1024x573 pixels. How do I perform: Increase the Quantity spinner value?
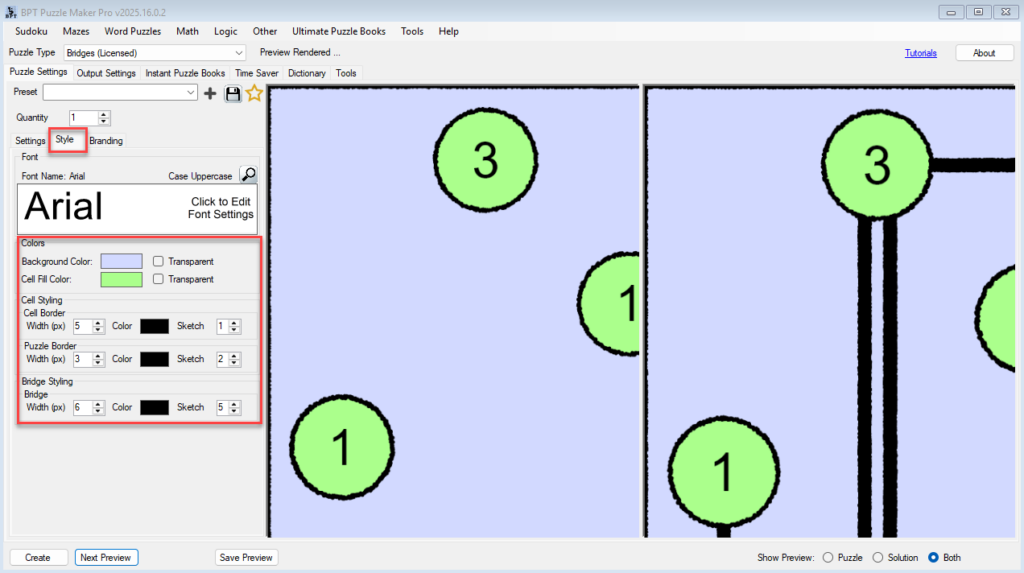coord(104,114)
